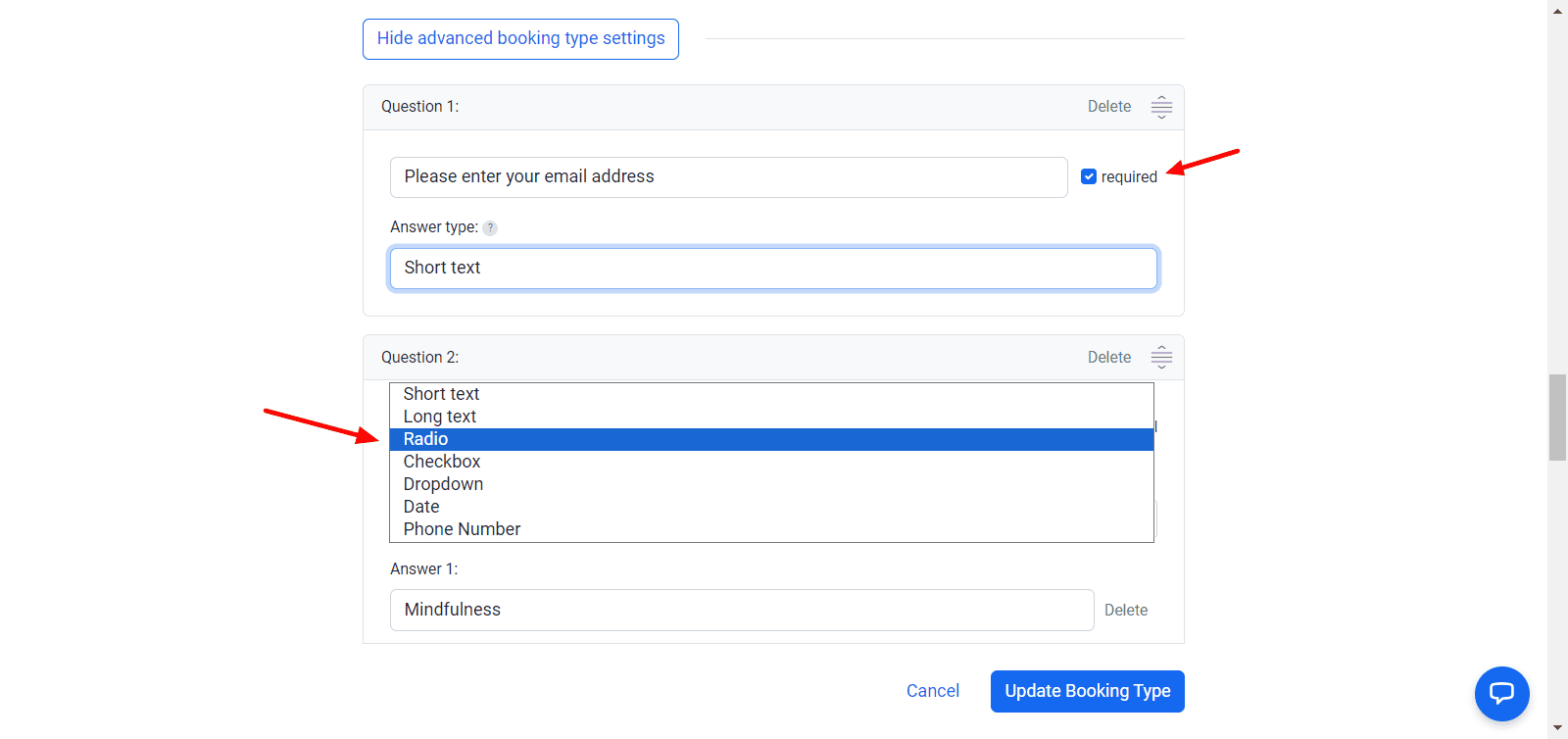Image resolution: width=1568 pixels, height=739 pixels.
Task: Click the Answer type help question mark
Action: [x=490, y=228]
